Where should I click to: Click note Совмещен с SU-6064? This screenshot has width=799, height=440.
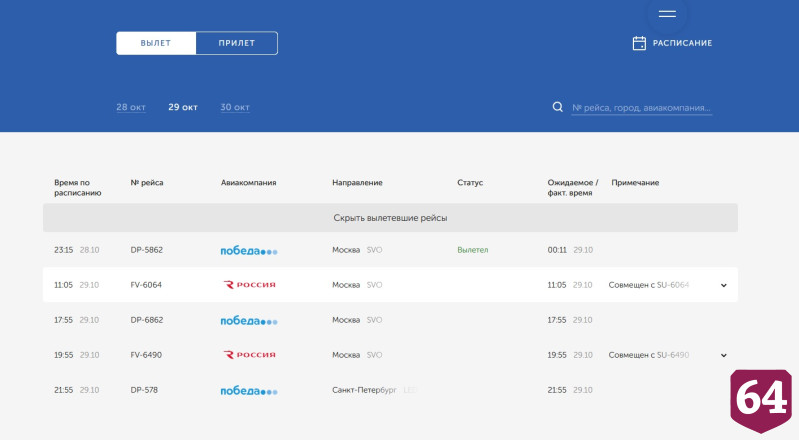649,285
